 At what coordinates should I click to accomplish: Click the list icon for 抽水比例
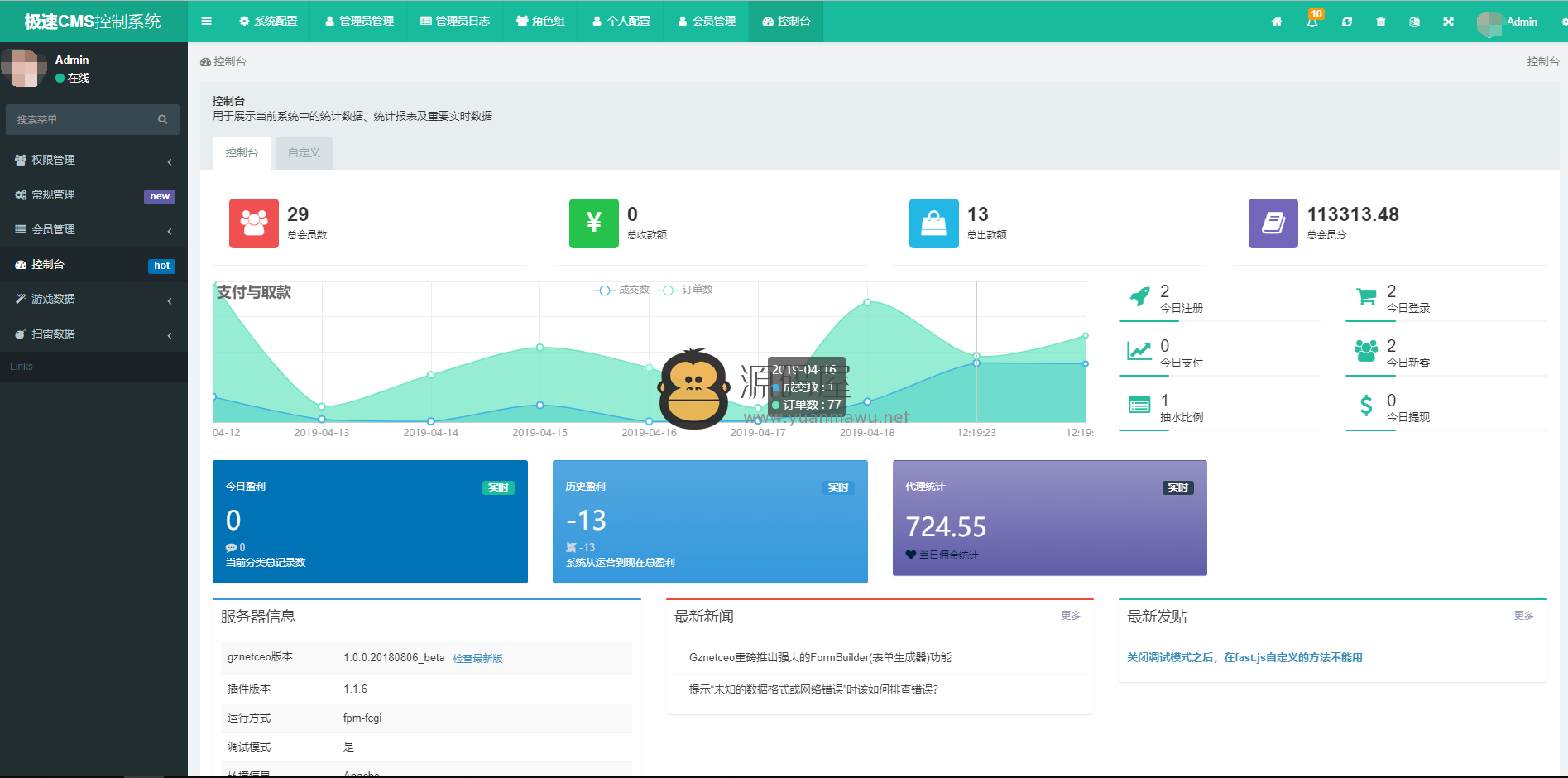point(1139,406)
